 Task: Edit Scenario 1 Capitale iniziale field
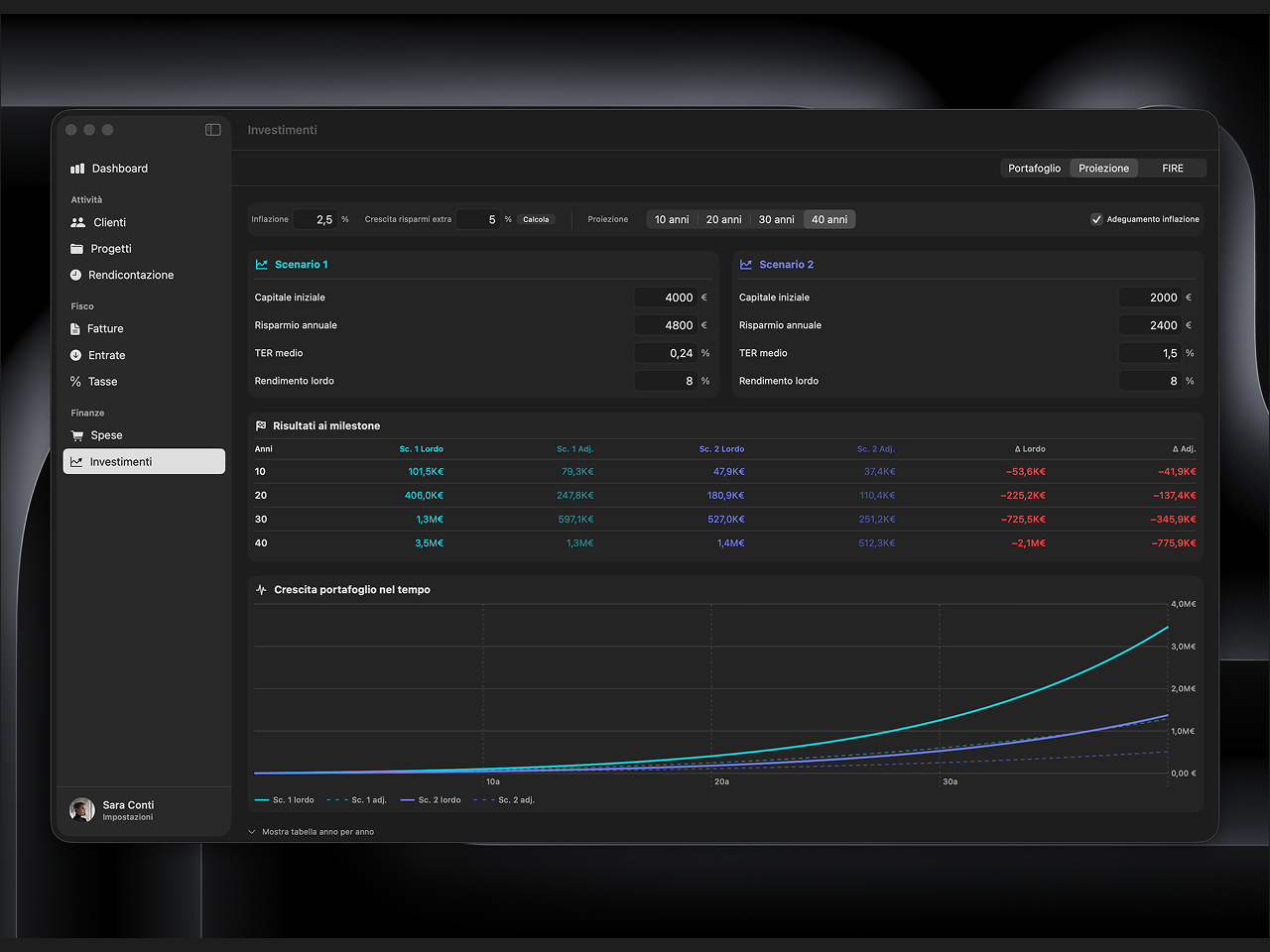[666, 297]
